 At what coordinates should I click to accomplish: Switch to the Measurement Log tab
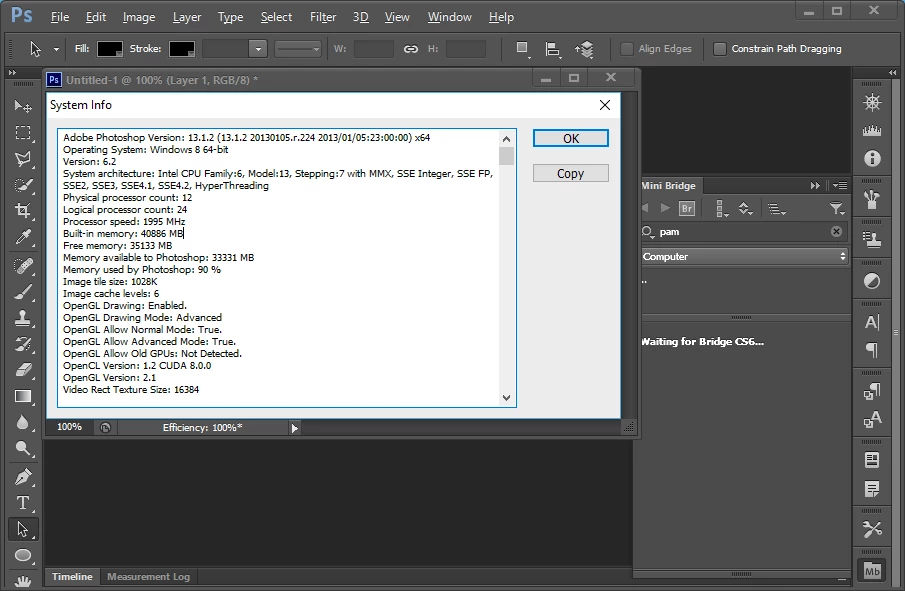tap(148, 577)
